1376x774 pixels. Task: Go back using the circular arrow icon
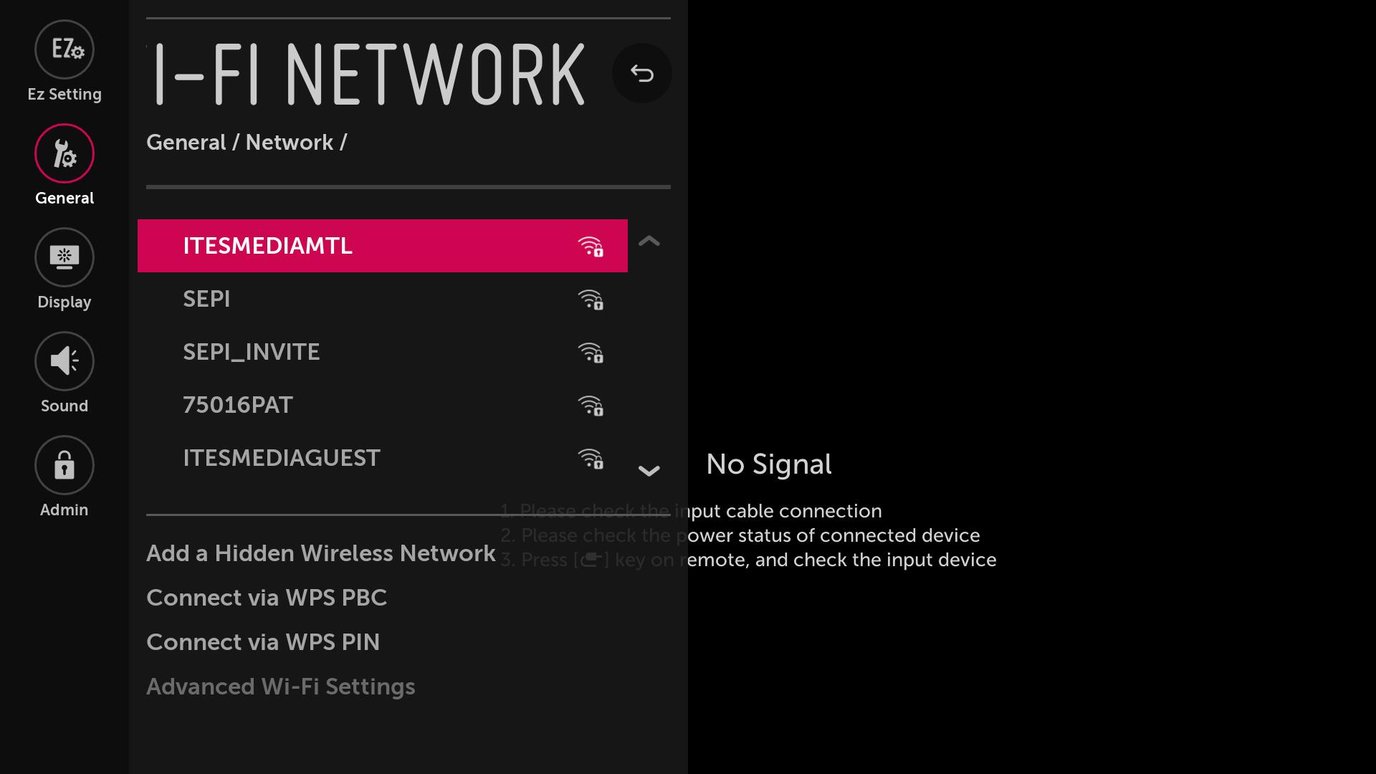pos(642,73)
